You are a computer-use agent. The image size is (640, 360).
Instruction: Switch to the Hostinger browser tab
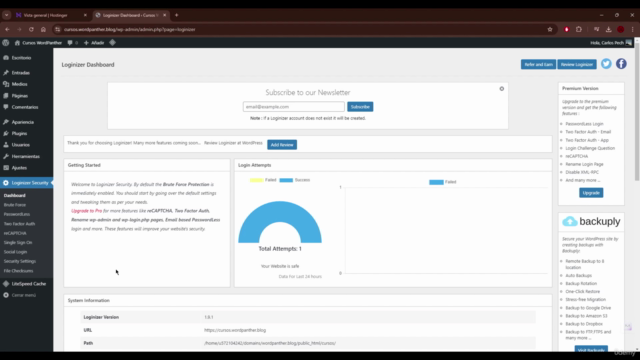pos(51,15)
